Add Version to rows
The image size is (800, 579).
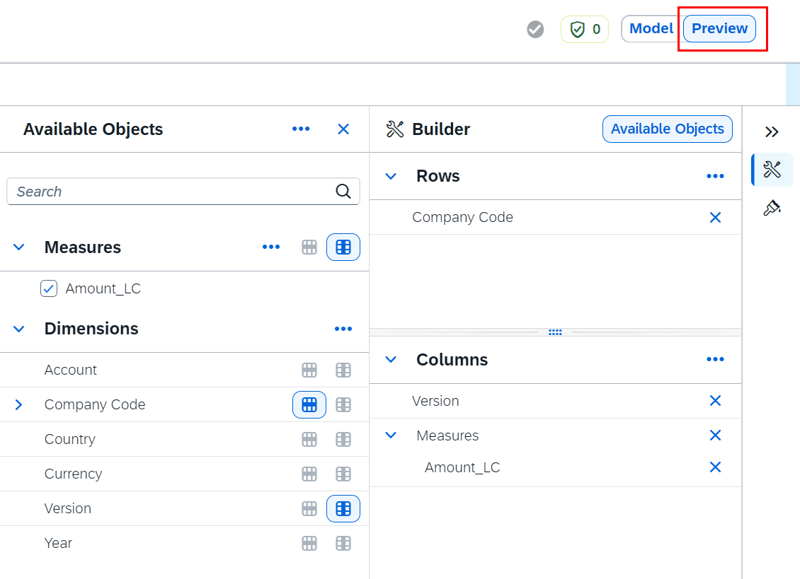click(309, 509)
